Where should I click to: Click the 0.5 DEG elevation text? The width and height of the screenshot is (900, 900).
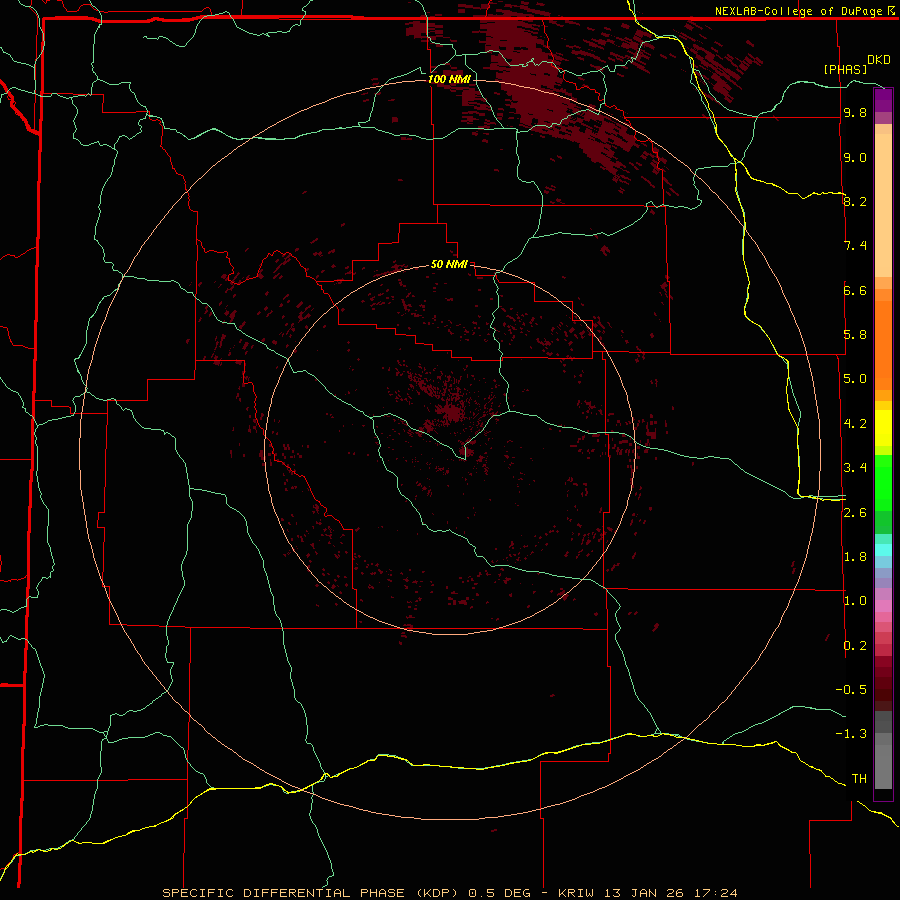[499, 893]
